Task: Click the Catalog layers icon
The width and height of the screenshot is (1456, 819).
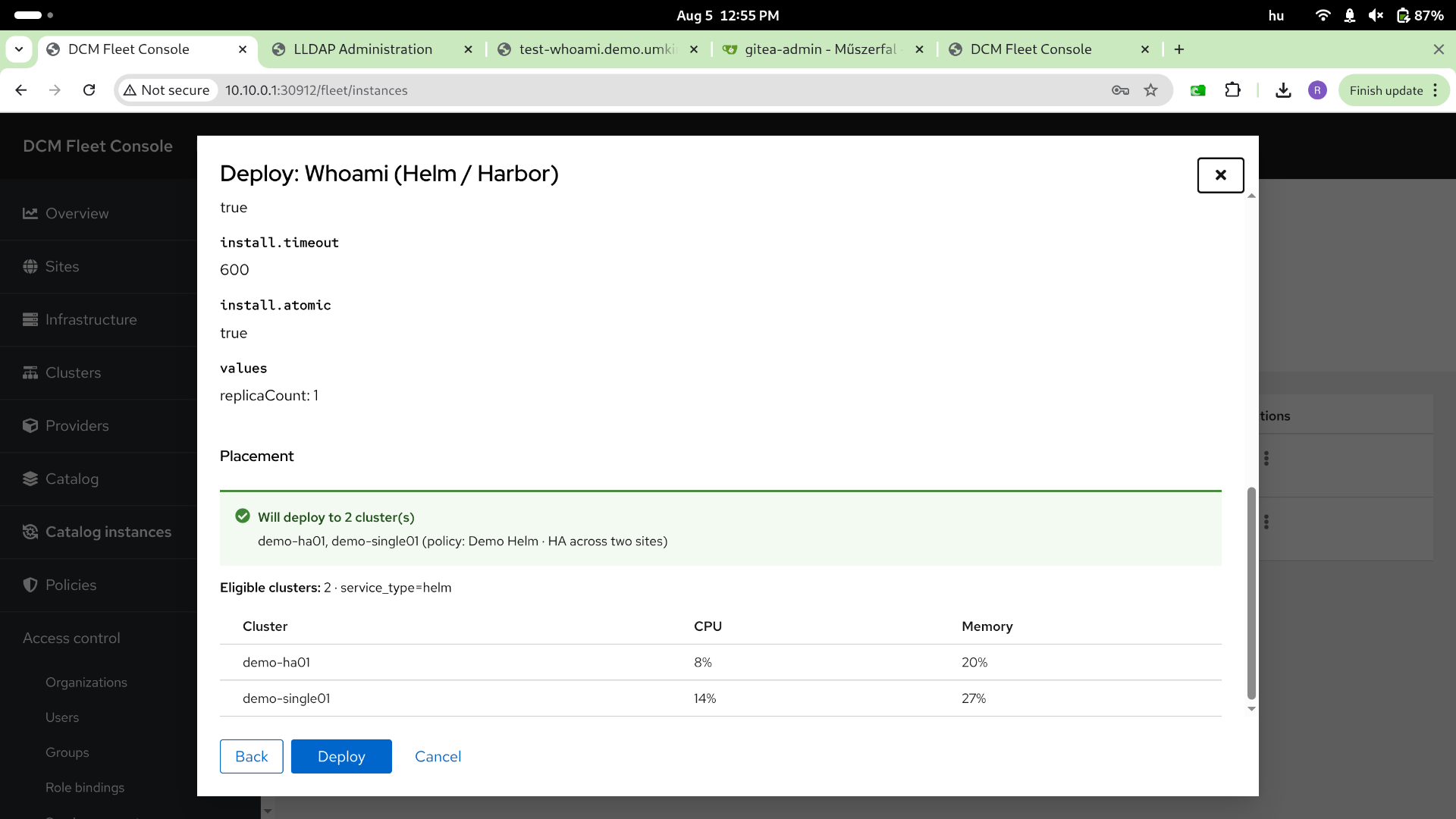Action: point(30,479)
